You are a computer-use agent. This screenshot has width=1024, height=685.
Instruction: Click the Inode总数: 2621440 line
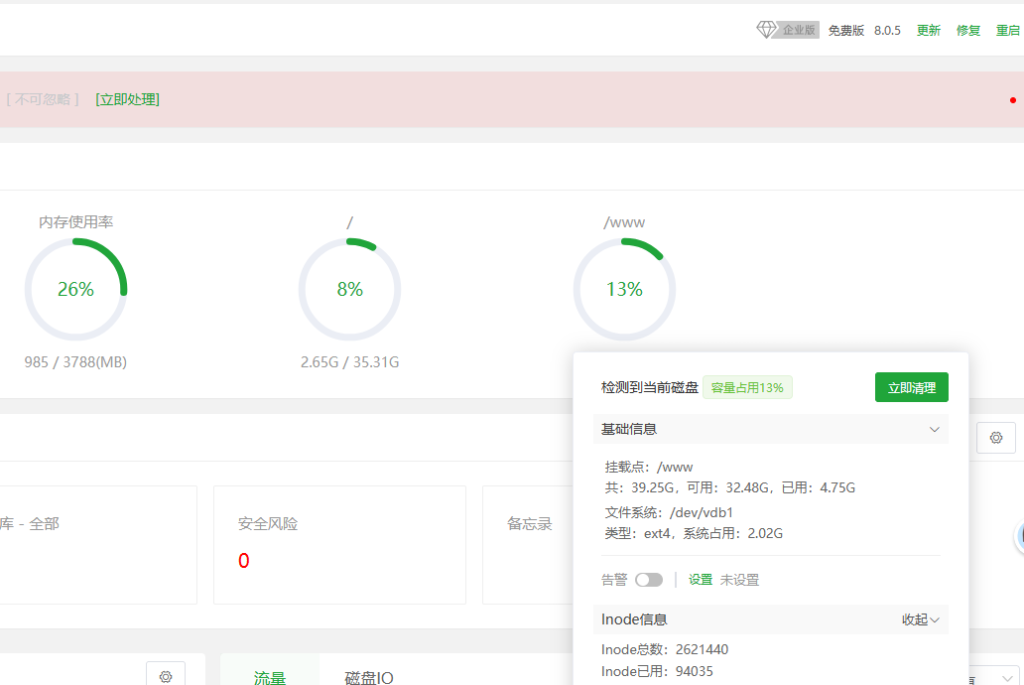coord(665,649)
